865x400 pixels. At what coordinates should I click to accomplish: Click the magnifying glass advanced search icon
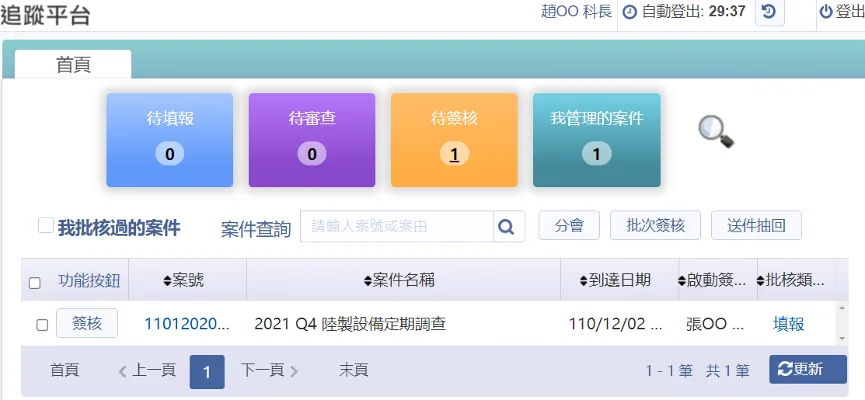(x=716, y=132)
